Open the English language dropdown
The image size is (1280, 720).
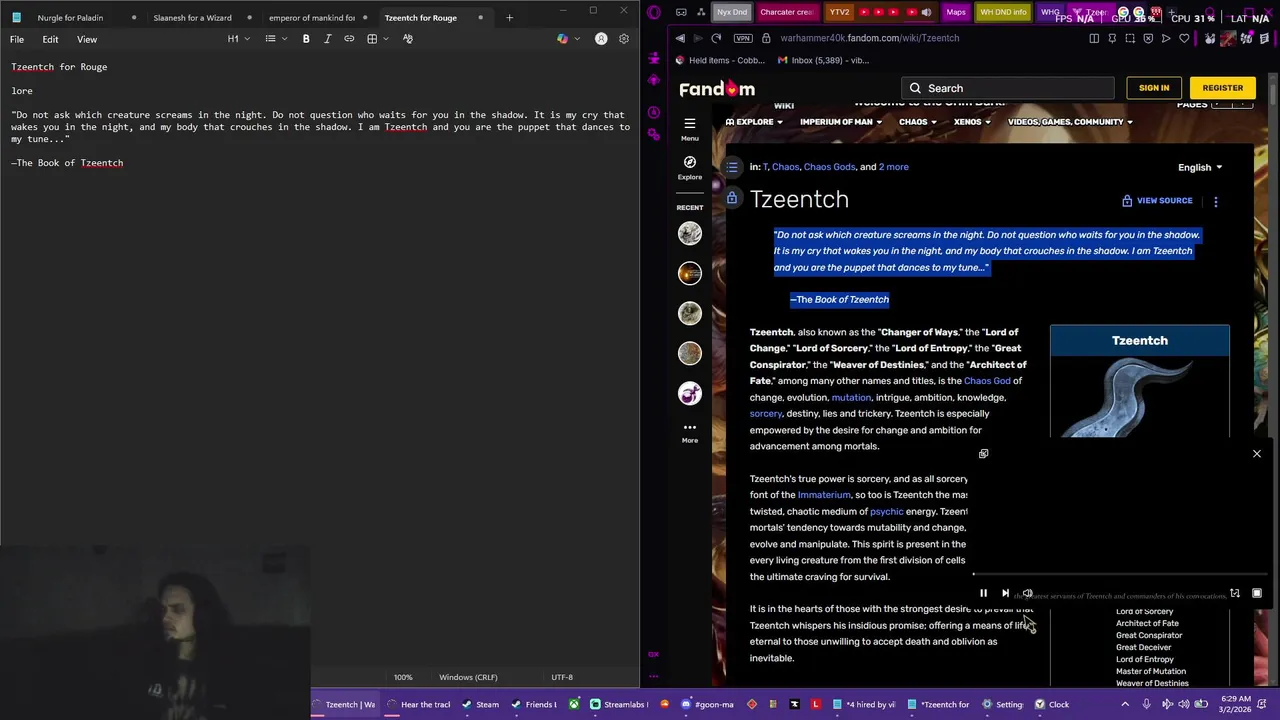click(x=1200, y=167)
